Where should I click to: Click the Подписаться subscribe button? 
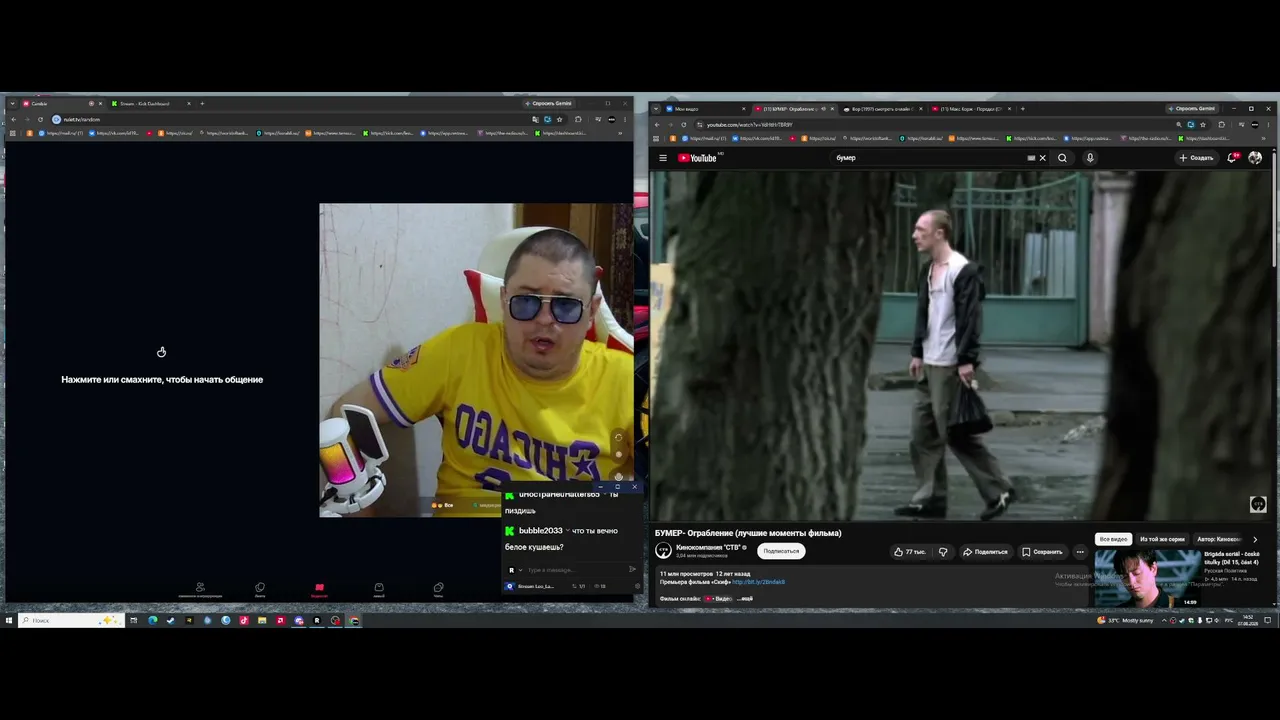(781, 551)
